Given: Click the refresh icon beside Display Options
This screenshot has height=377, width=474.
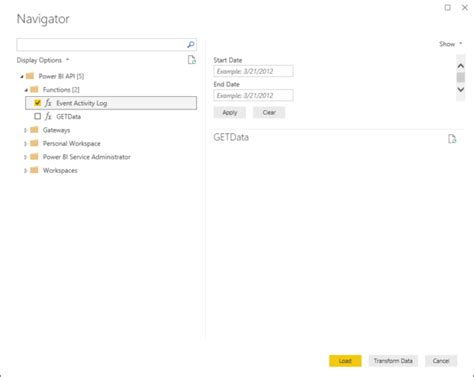Looking at the screenshot, I should coord(192,60).
